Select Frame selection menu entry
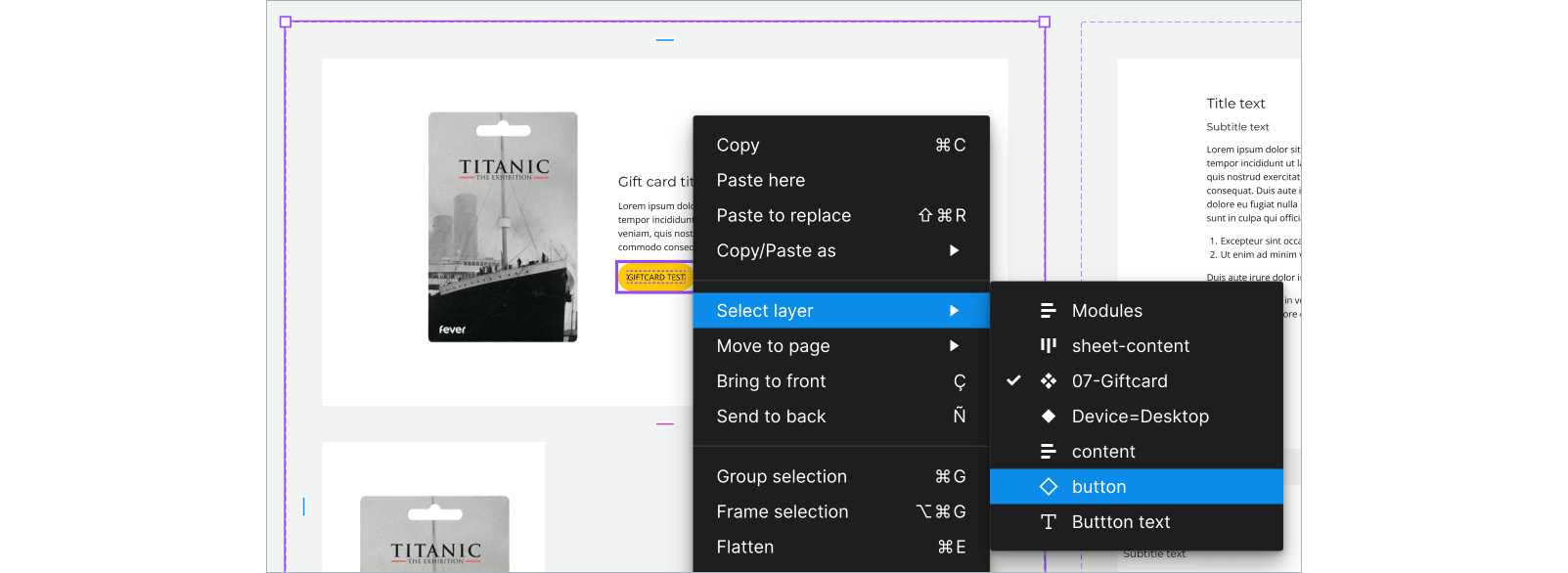Screen dimensions: 1568x573 pyautogui.click(x=841, y=511)
